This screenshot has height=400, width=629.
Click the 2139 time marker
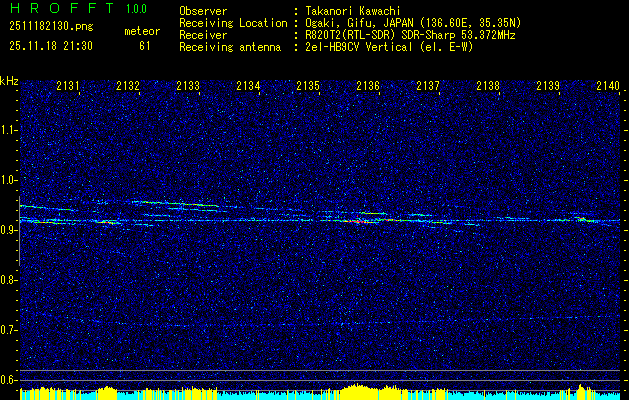548,86
